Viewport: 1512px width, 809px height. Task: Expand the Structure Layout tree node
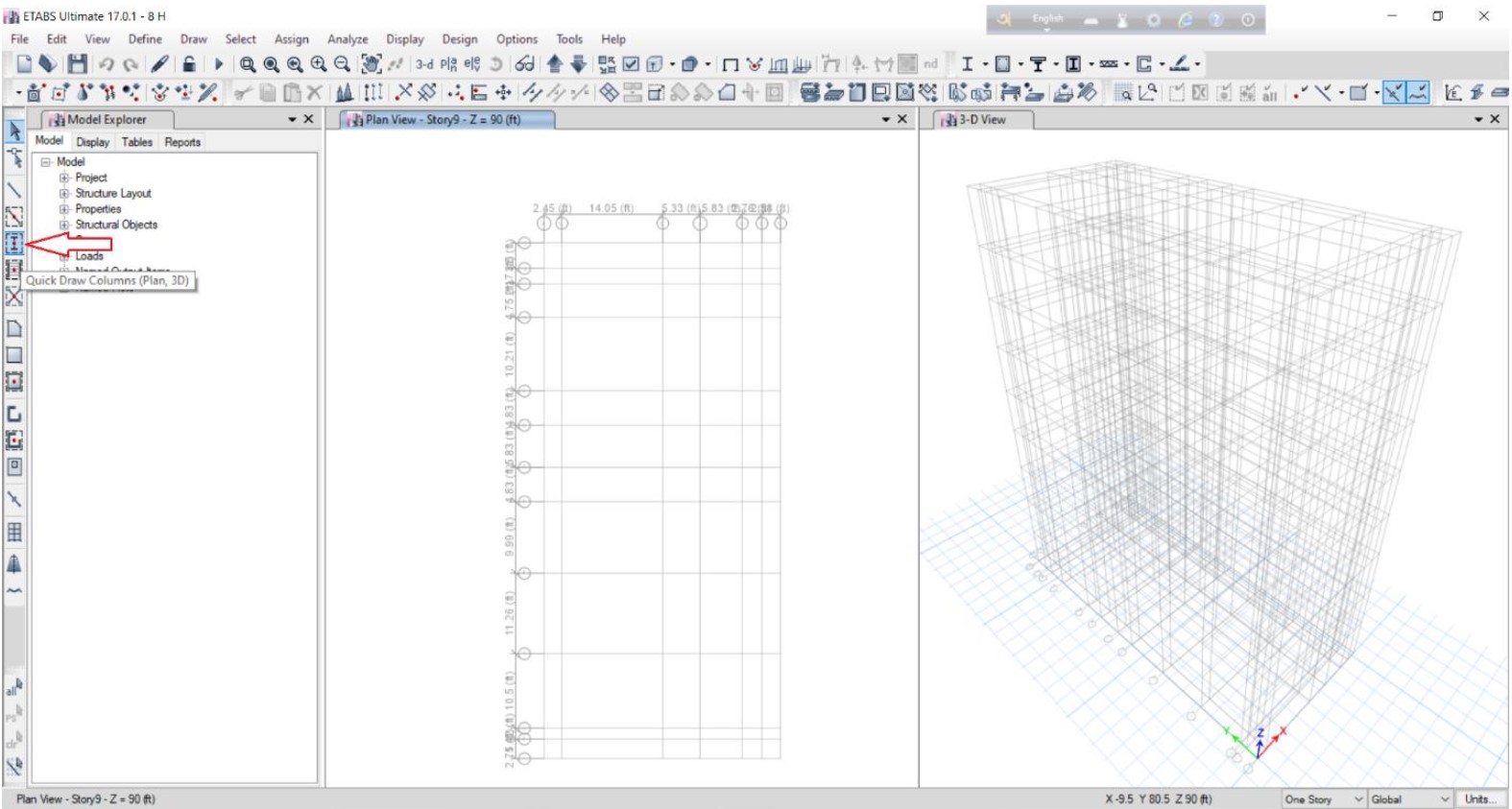click(x=64, y=193)
